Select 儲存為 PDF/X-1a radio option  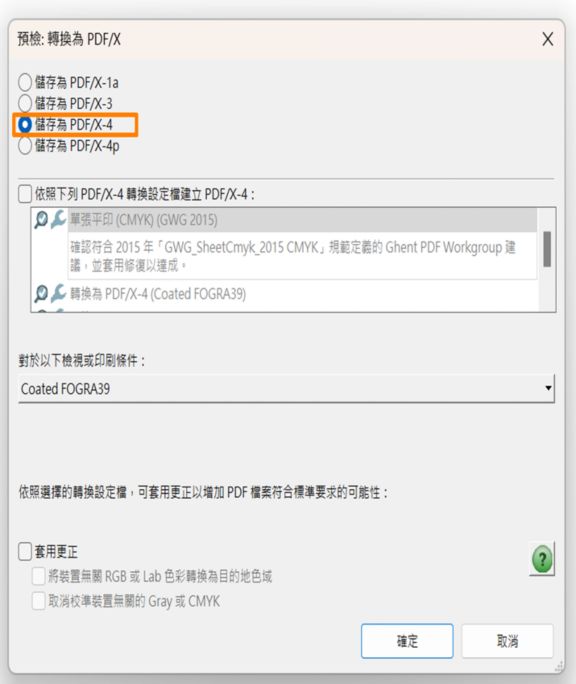pyautogui.click(x=25, y=82)
